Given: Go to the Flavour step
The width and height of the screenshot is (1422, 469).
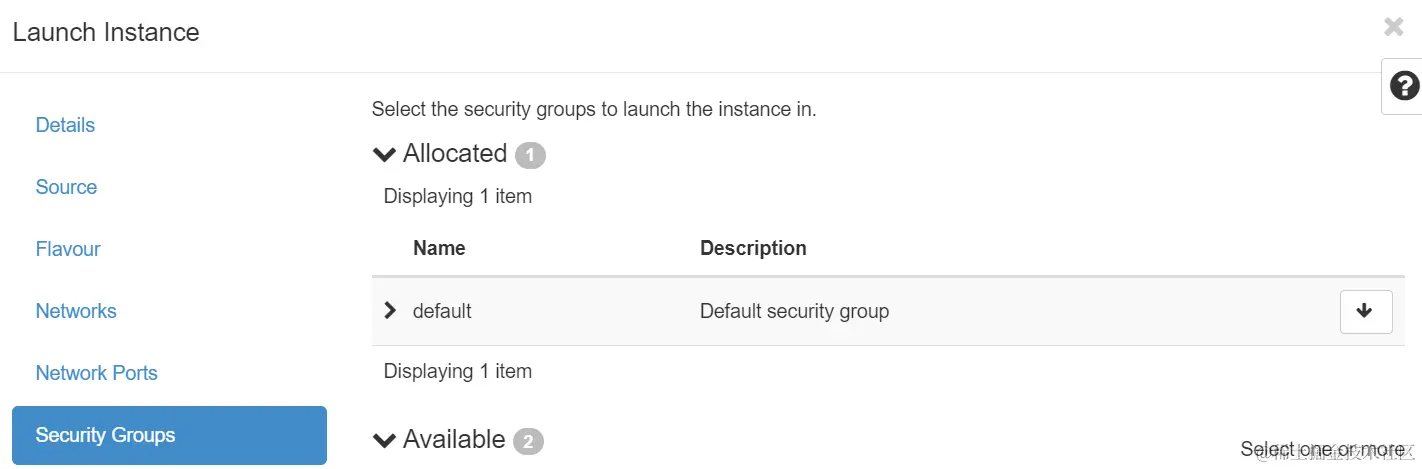Looking at the screenshot, I should 68,249.
